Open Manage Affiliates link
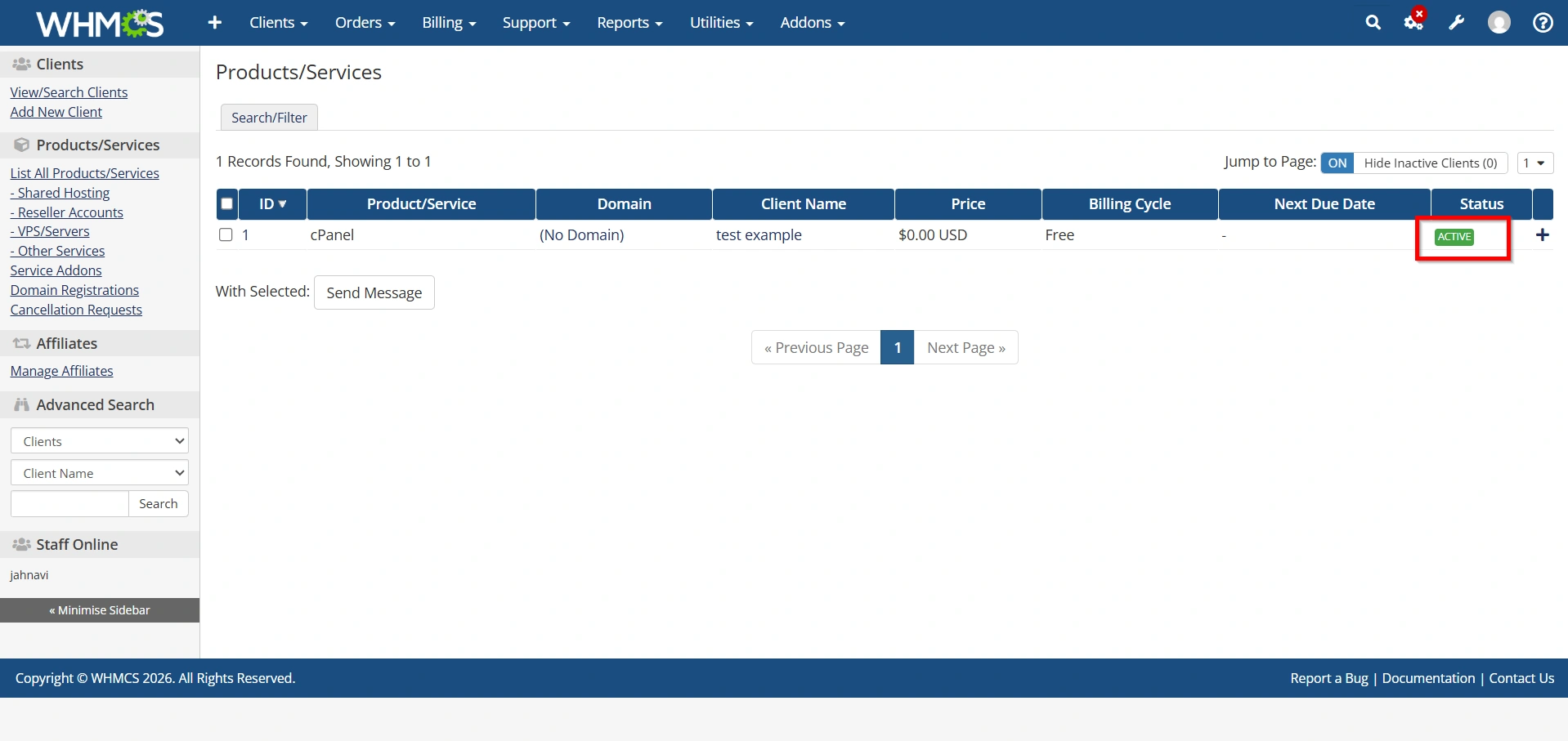This screenshot has height=741, width=1568. click(x=62, y=371)
